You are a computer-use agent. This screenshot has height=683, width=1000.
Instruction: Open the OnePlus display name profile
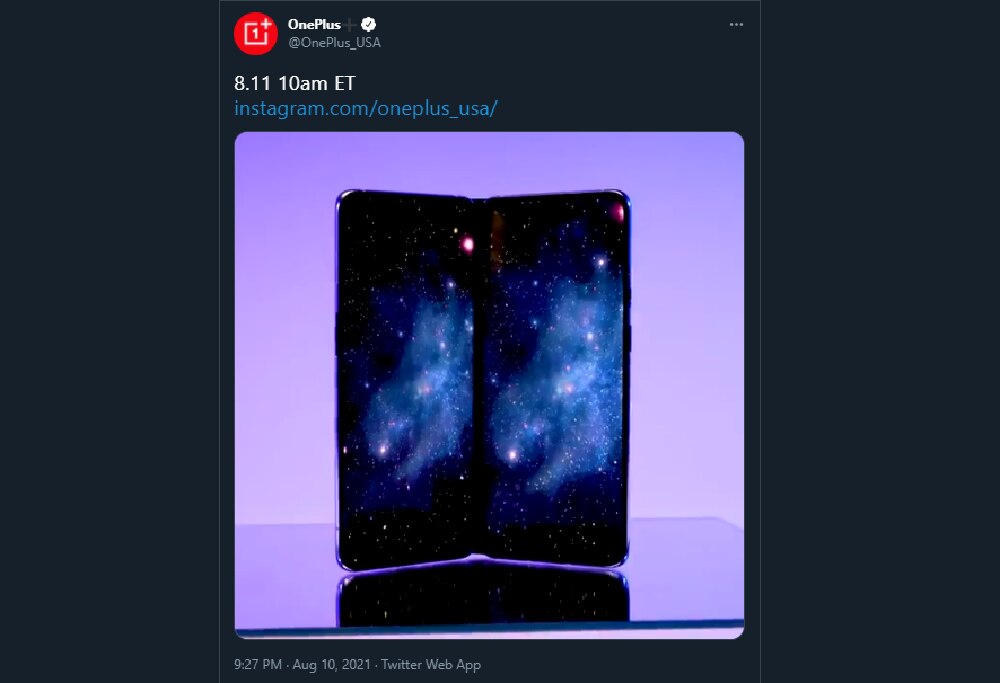(314, 24)
